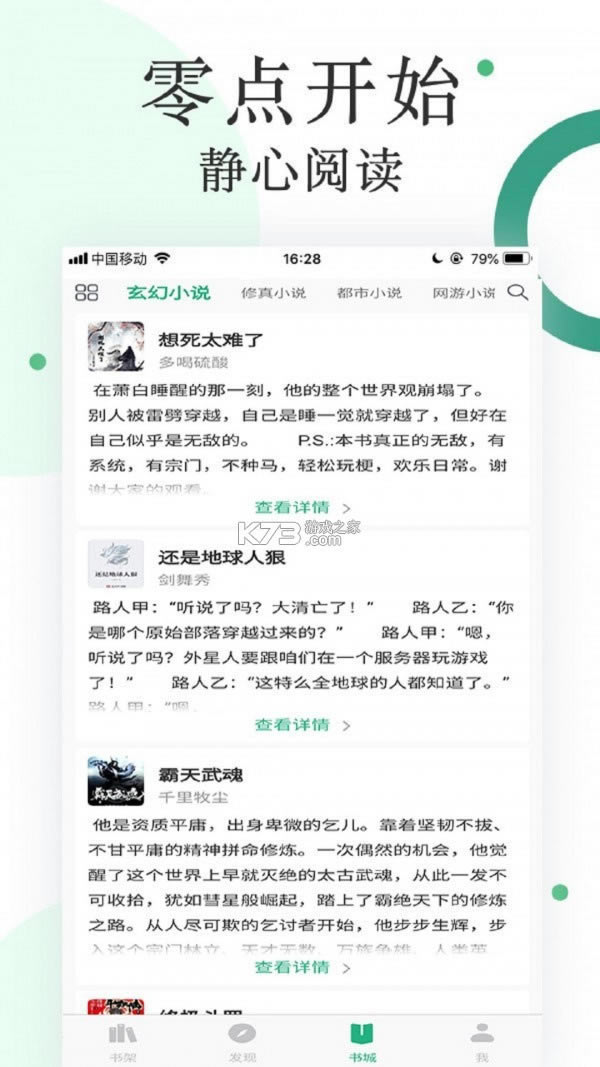Open the category grid icon
The image size is (600, 1067).
click(86, 293)
